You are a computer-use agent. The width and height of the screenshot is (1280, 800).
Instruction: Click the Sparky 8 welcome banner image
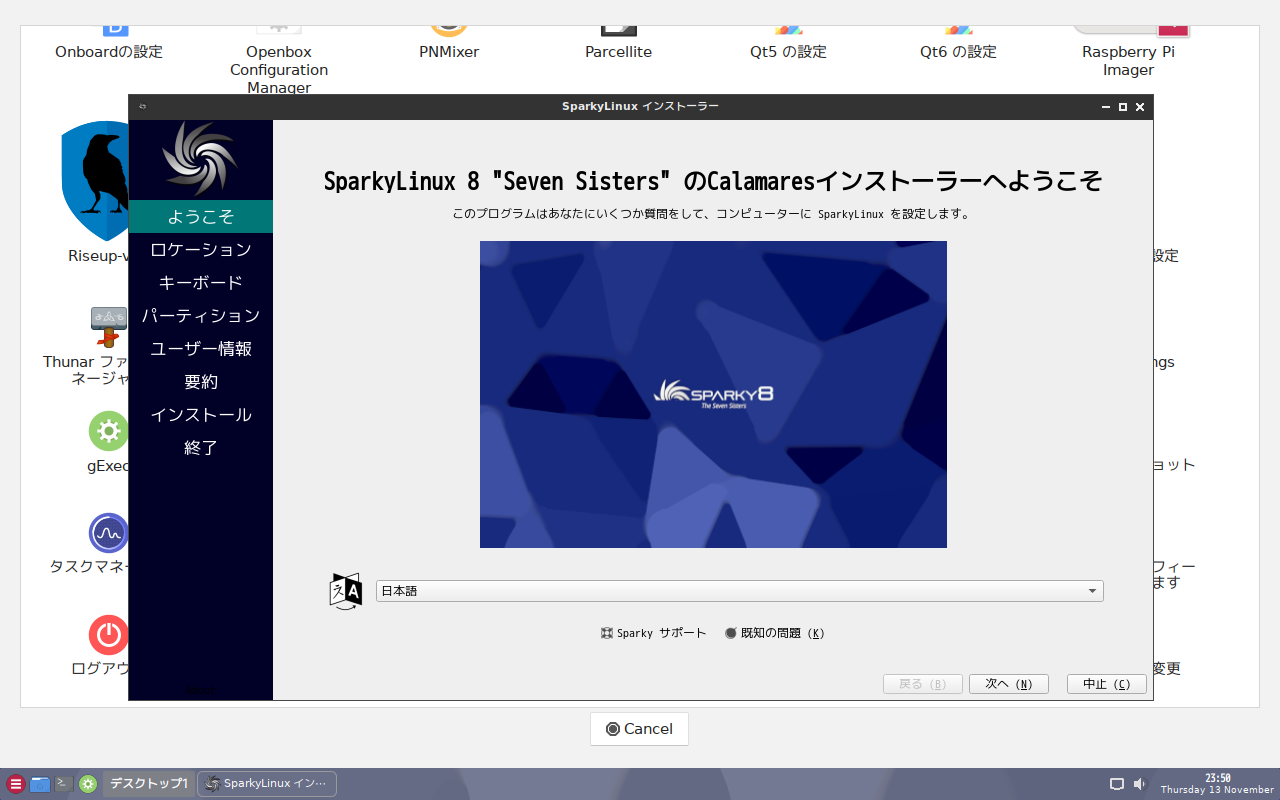coord(713,394)
